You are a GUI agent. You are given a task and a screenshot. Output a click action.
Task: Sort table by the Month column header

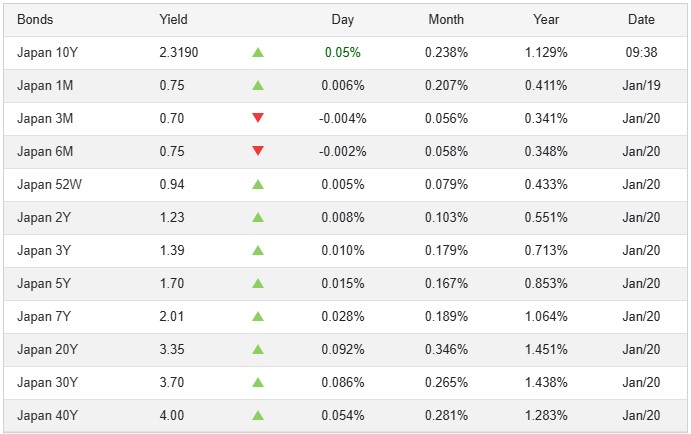pos(446,19)
